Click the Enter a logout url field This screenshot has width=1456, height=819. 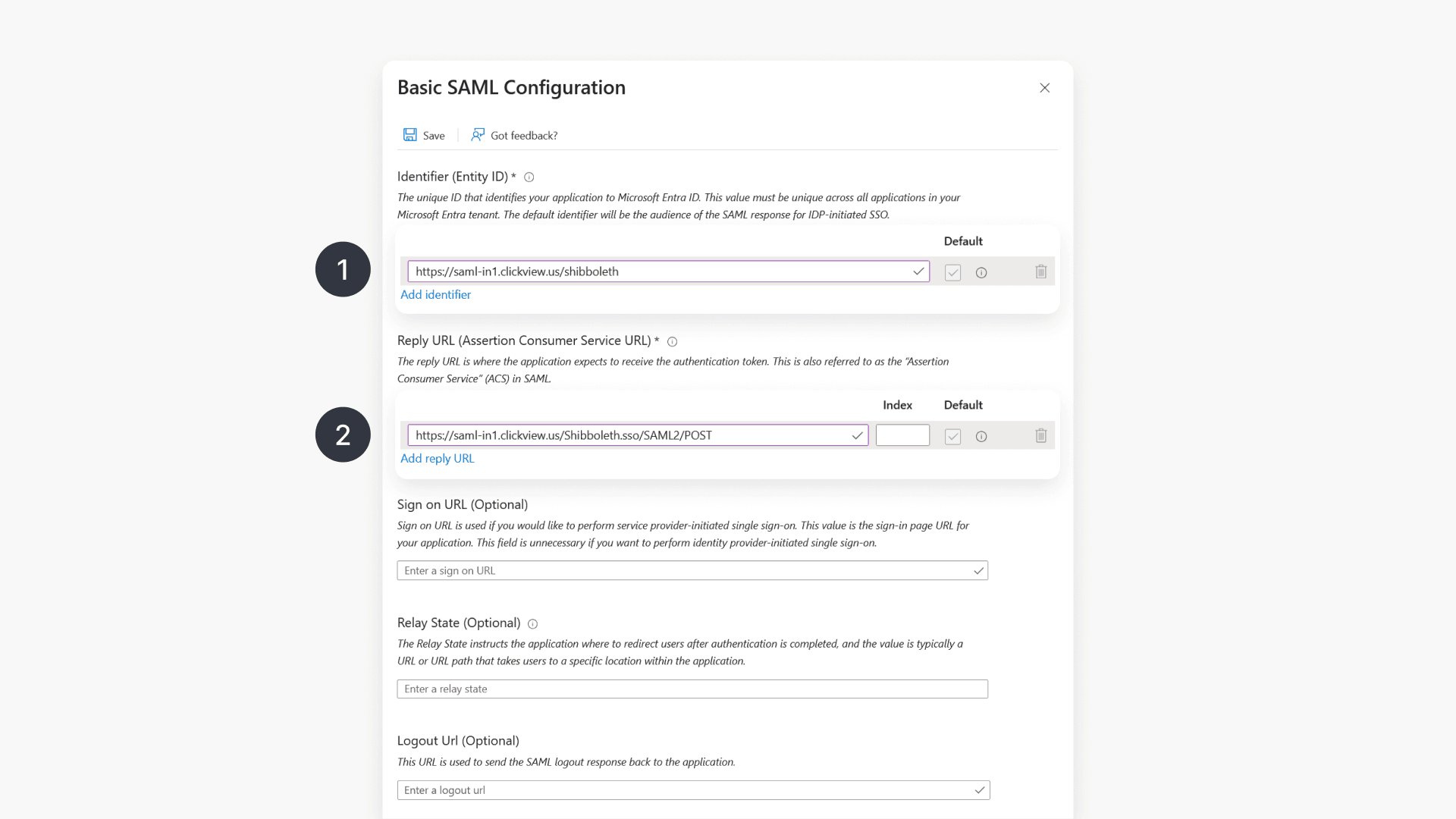(682, 789)
